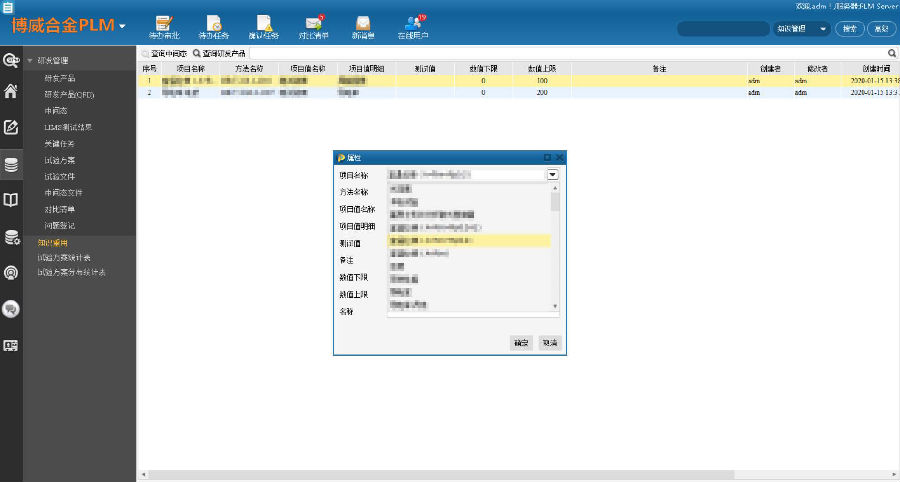Open the 待办审批 pending approvals icon
Screen dimensions: 900x482
pyautogui.click(x=164, y=25)
